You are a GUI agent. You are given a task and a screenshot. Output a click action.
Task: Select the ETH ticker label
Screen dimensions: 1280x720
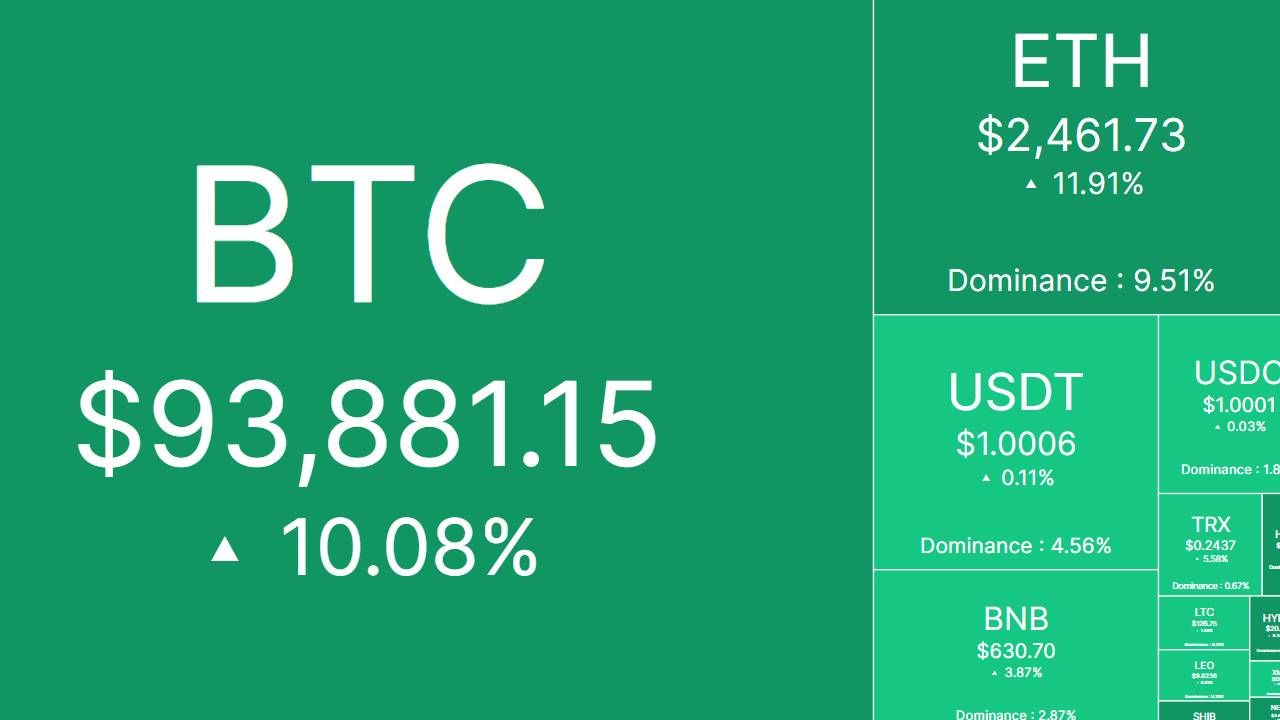pyautogui.click(x=1081, y=62)
